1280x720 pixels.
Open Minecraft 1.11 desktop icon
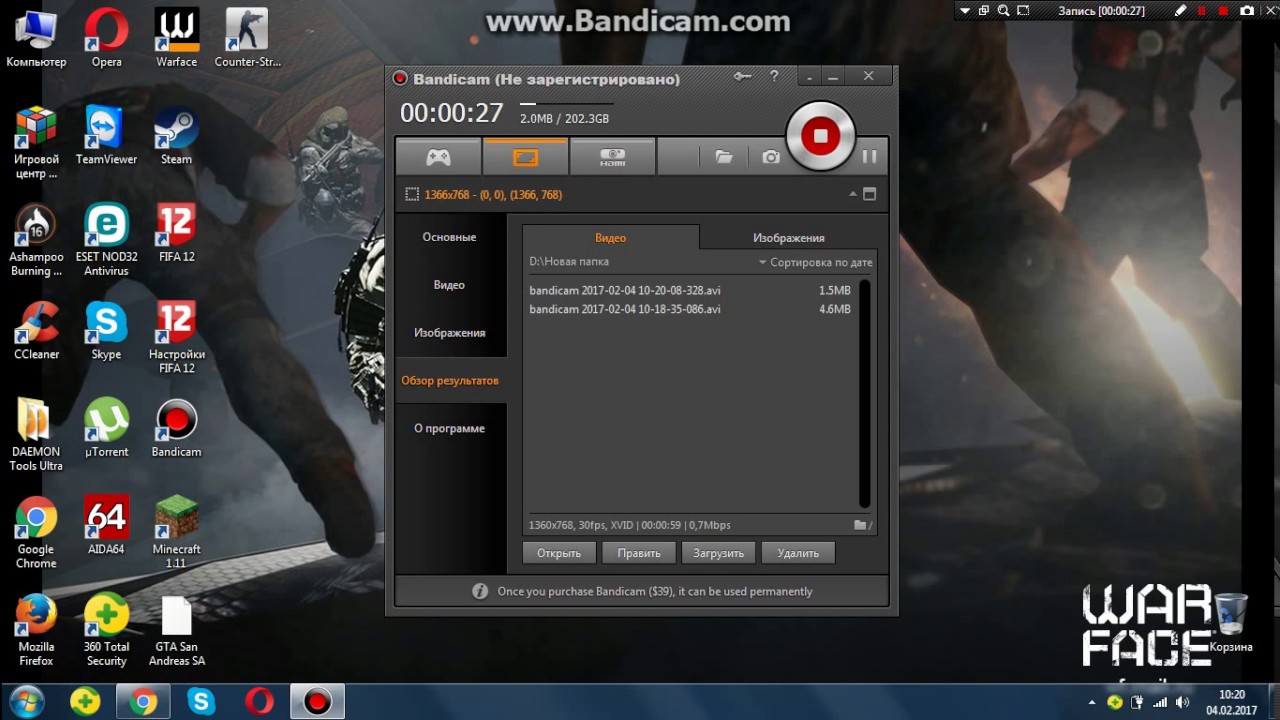pos(177,532)
